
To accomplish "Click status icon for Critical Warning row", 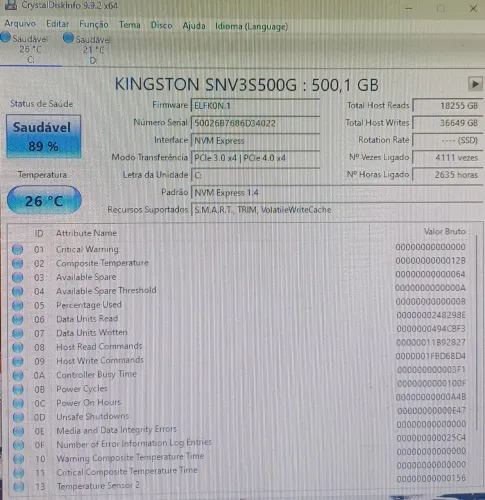I will pos(17,249).
